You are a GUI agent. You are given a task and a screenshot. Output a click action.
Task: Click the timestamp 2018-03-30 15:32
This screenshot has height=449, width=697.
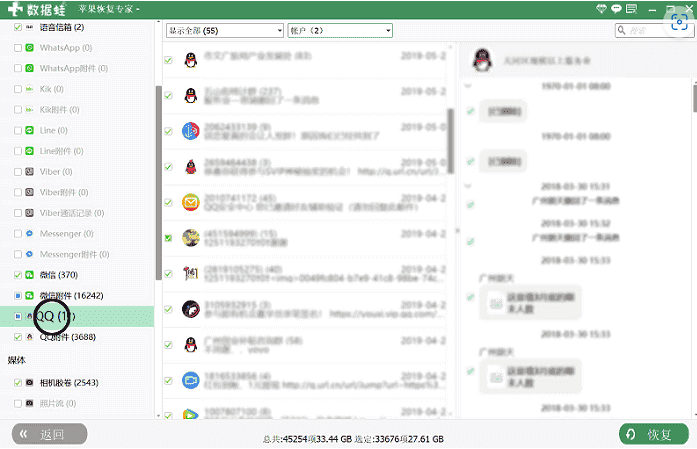576,223
